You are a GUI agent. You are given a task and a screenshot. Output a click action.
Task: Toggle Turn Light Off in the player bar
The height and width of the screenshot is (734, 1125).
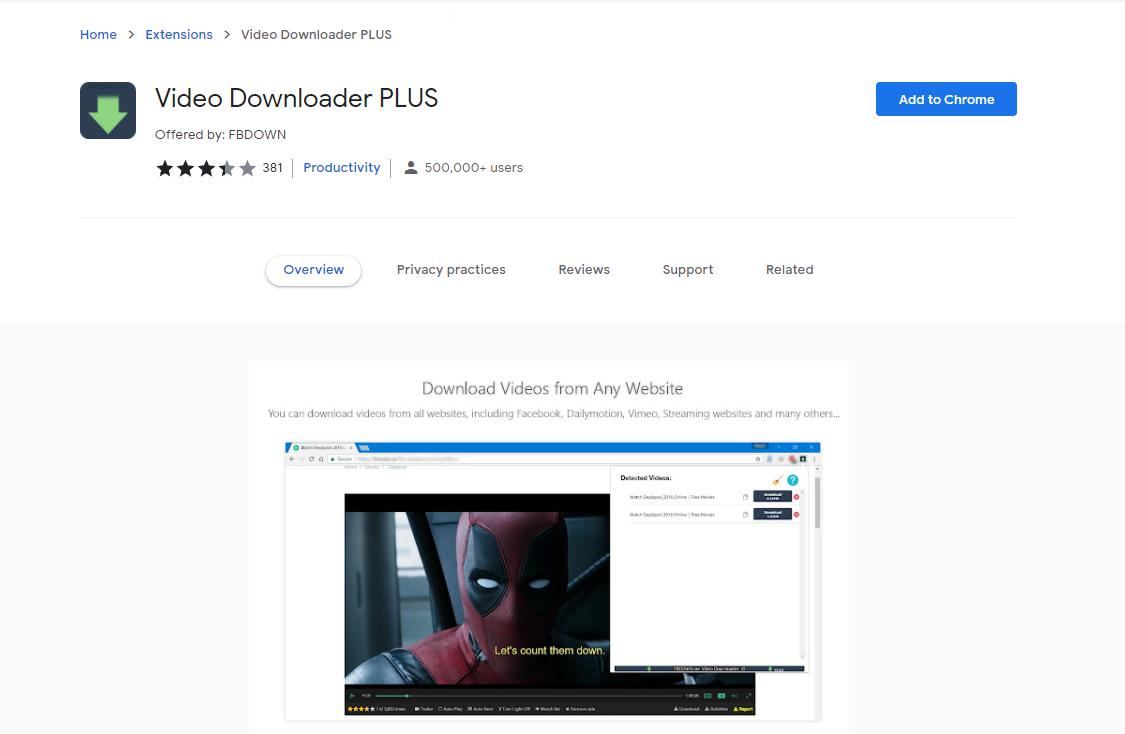point(517,709)
